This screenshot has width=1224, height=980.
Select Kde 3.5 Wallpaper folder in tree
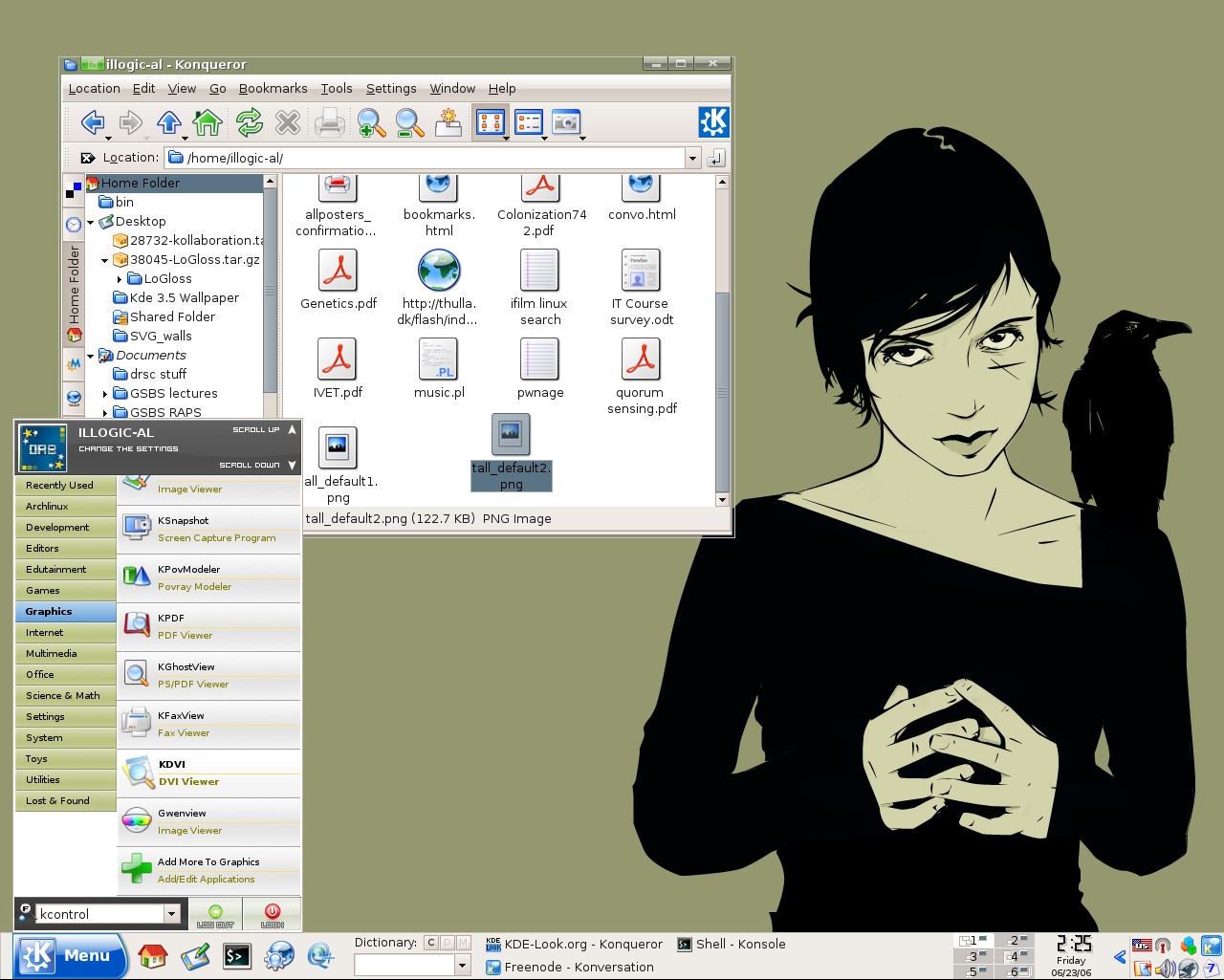tap(176, 297)
